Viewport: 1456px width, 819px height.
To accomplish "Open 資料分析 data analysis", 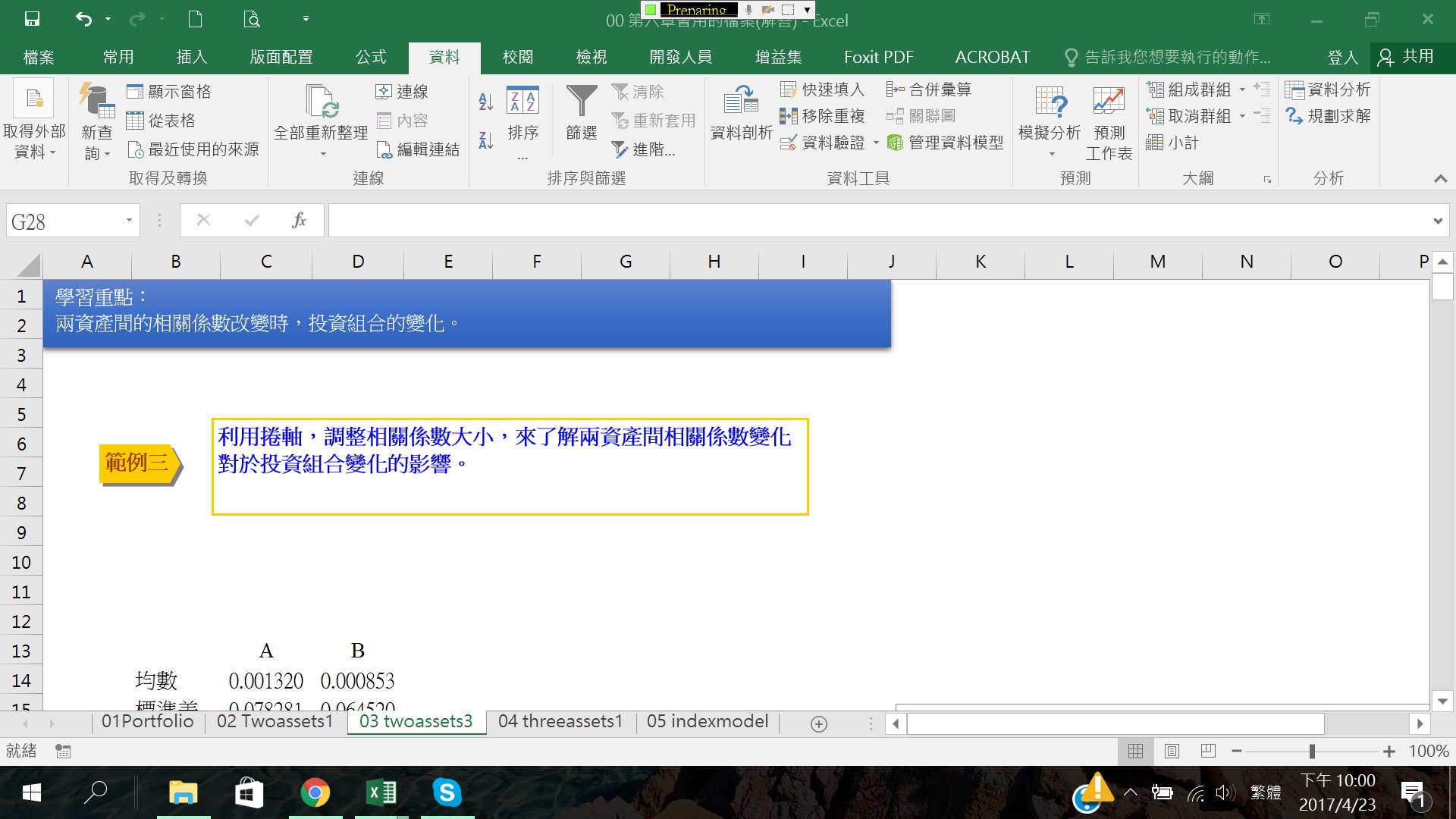I will click(x=1328, y=89).
